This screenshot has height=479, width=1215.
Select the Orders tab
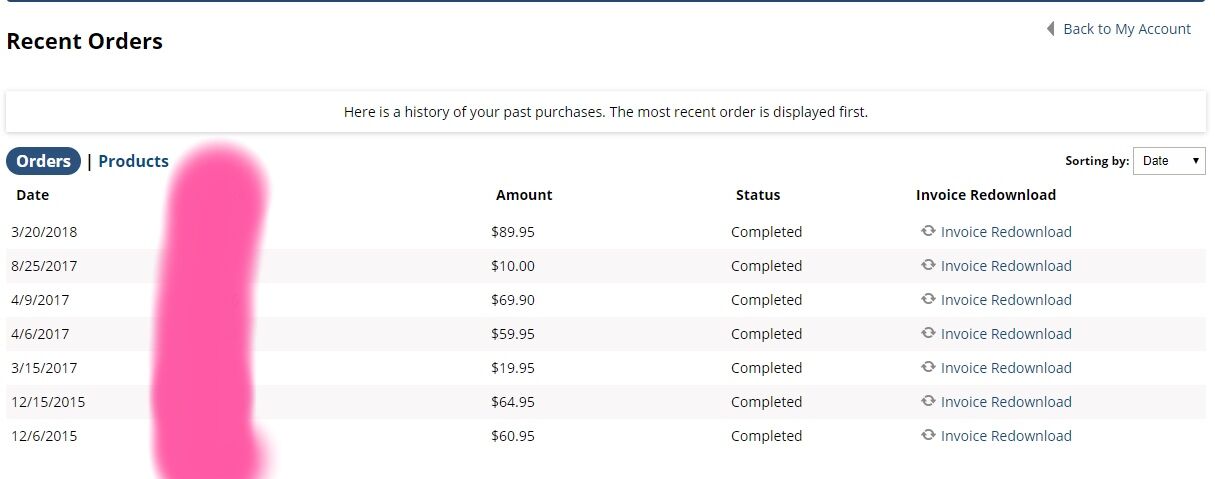(x=43, y=161)
